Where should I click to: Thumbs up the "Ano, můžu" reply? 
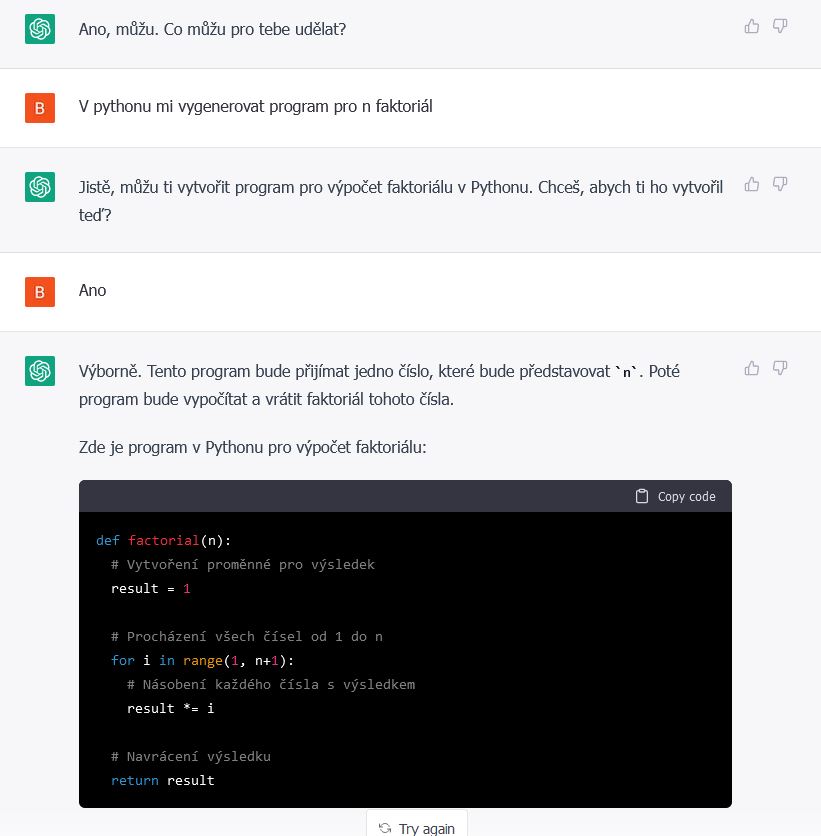[x=752, y=26]
